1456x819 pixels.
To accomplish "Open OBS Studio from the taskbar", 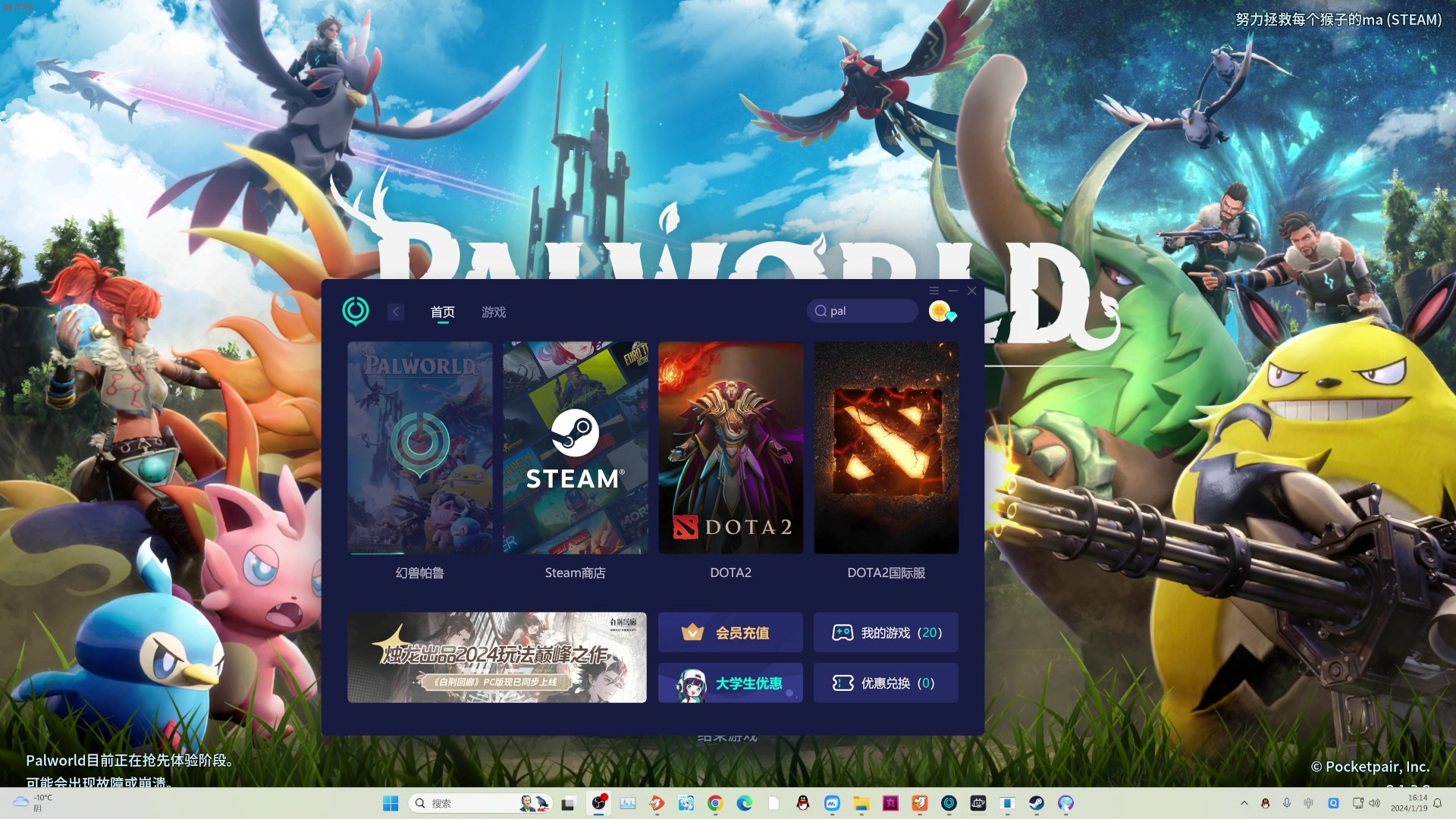I will pos(599,803).
